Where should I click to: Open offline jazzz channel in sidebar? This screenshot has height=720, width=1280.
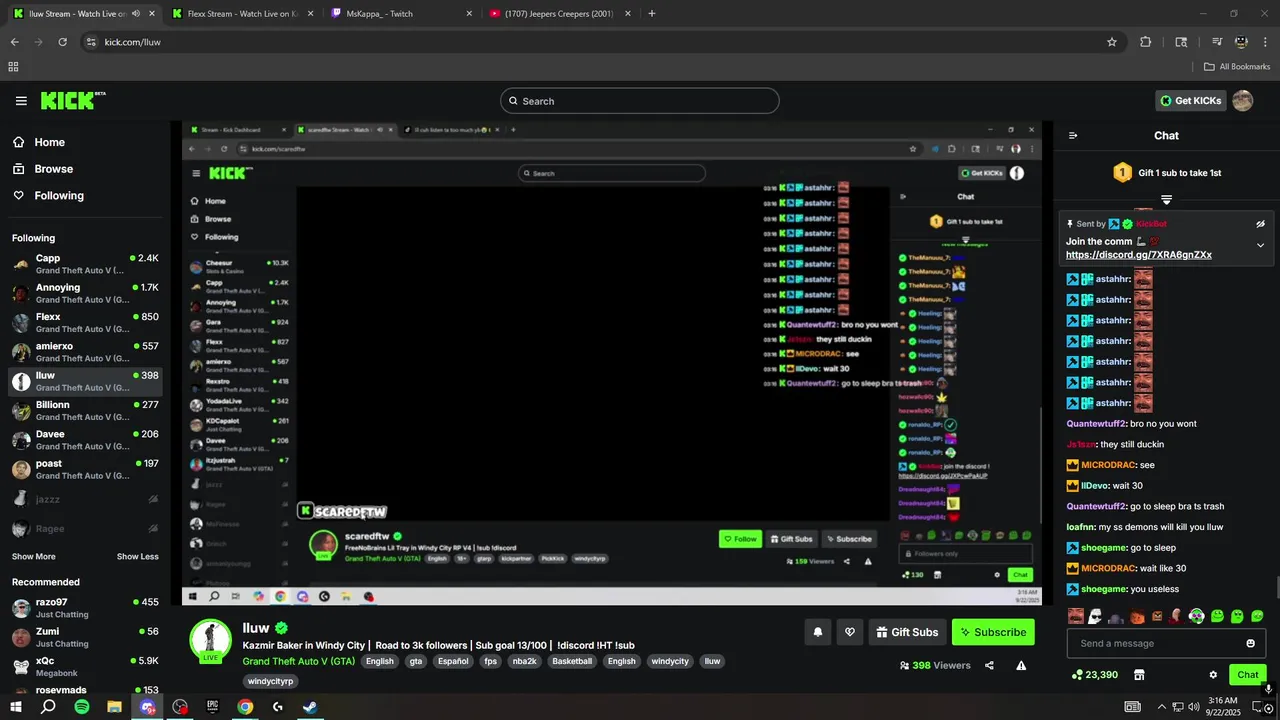click(85, 499)
